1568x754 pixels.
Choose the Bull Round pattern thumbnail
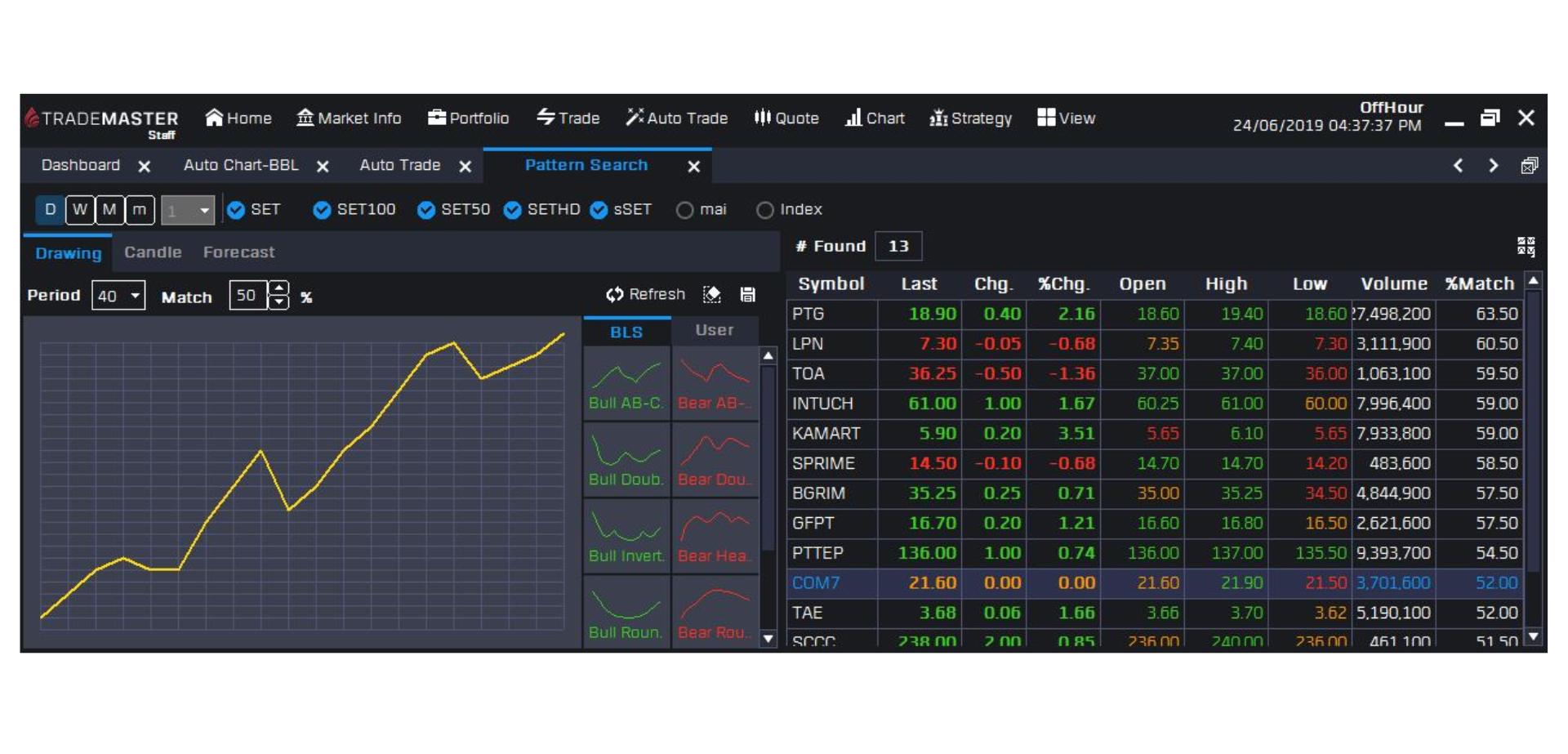coord(626,612)
